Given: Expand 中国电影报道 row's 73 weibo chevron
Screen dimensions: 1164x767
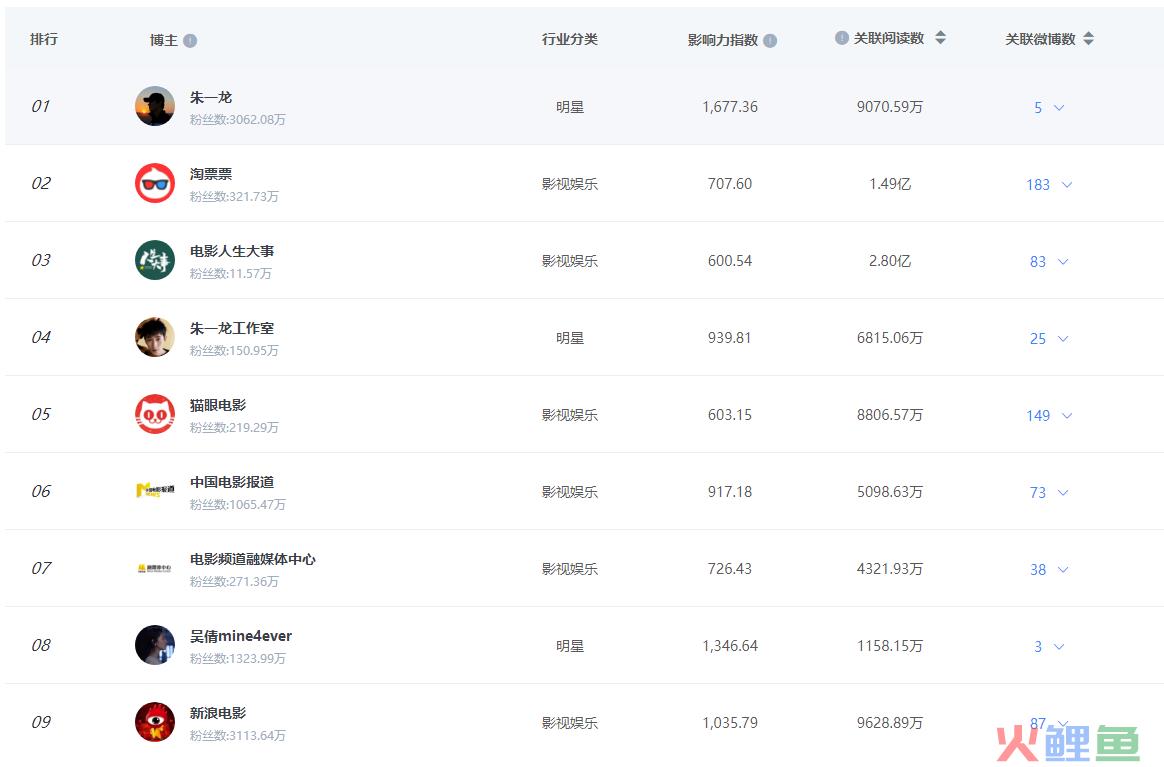Looking at the screenshot, I should [1063, 492].
